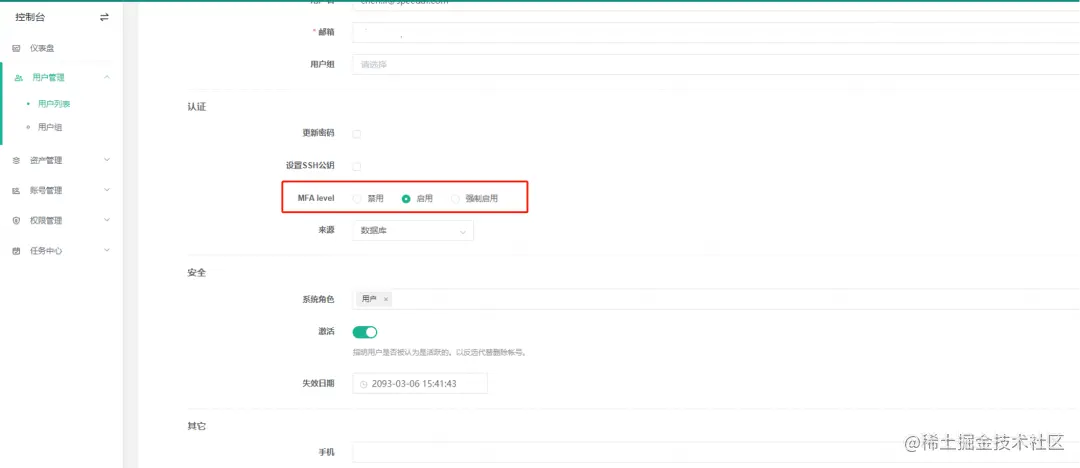Expand the 资产管理 menu chevron
The width and height of the screenshot is (1080, 468).
point(107,160)
